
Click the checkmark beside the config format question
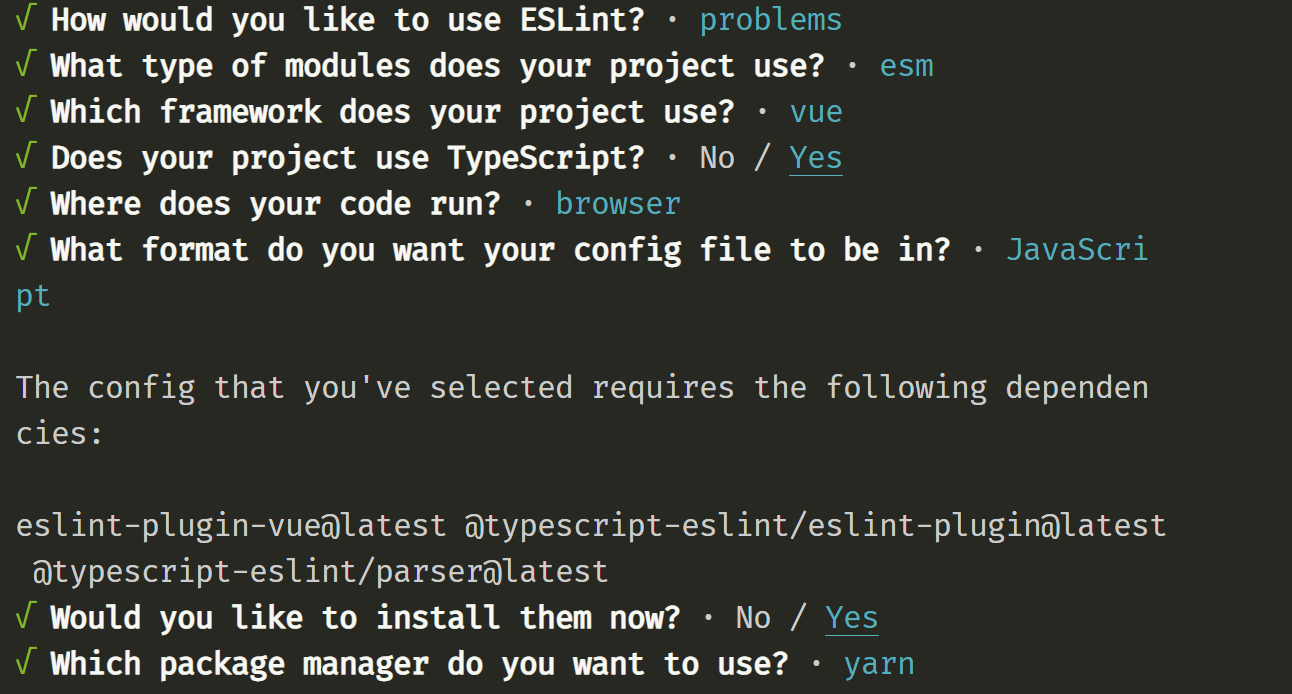pyautogui.click(x=25, y=250)
